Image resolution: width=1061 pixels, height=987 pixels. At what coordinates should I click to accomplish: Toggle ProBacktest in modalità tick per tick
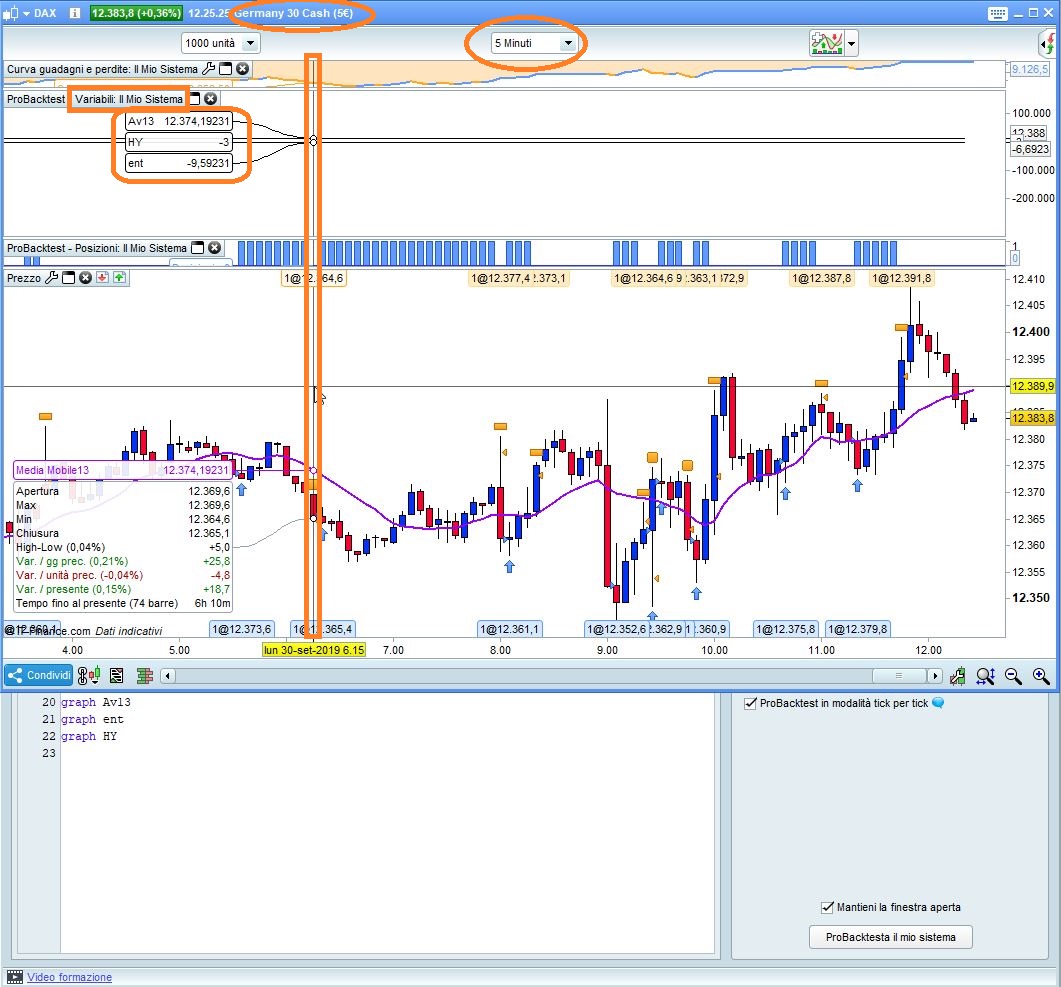tap(750, 703)
